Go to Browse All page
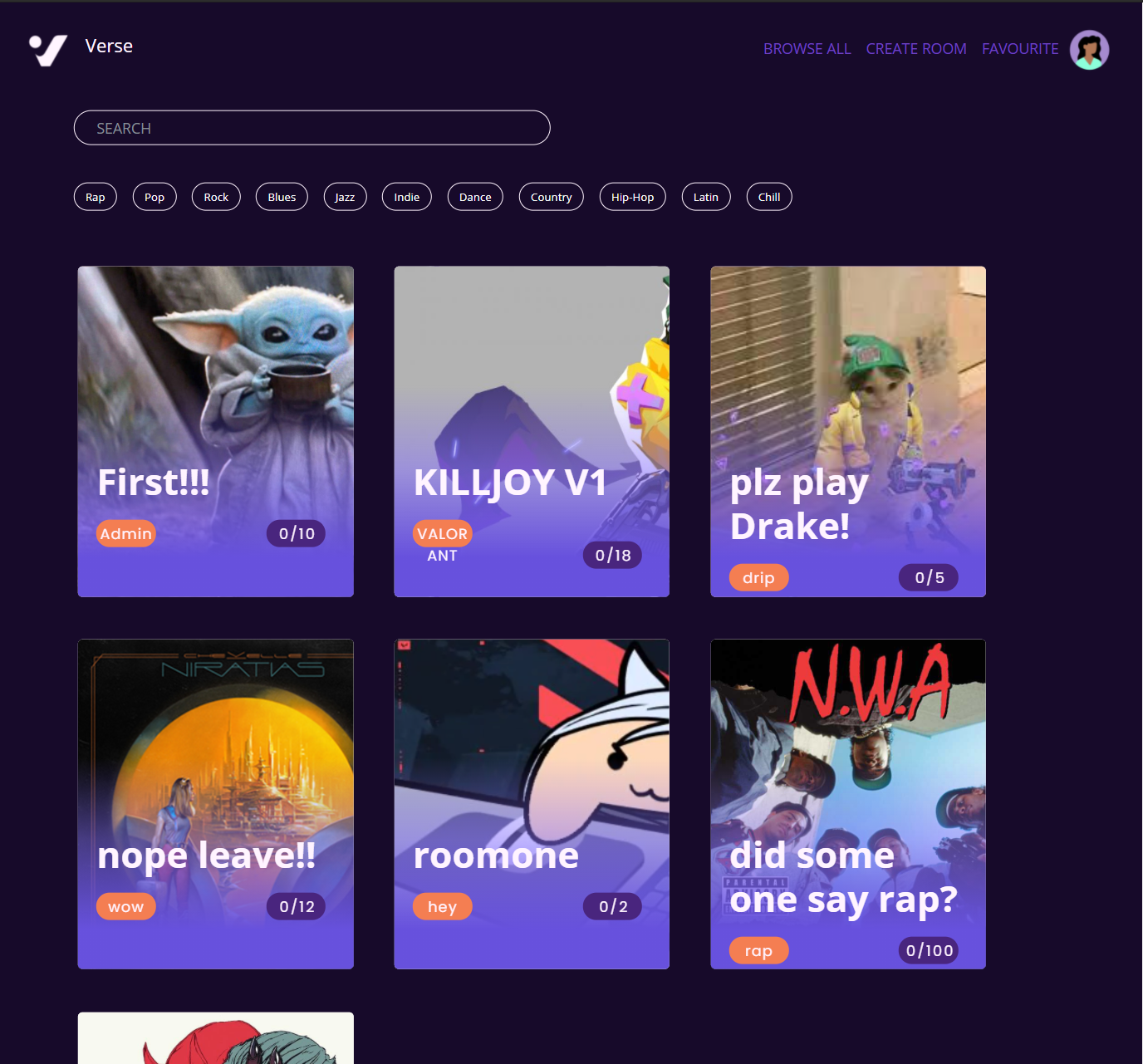 coord(807,49)
